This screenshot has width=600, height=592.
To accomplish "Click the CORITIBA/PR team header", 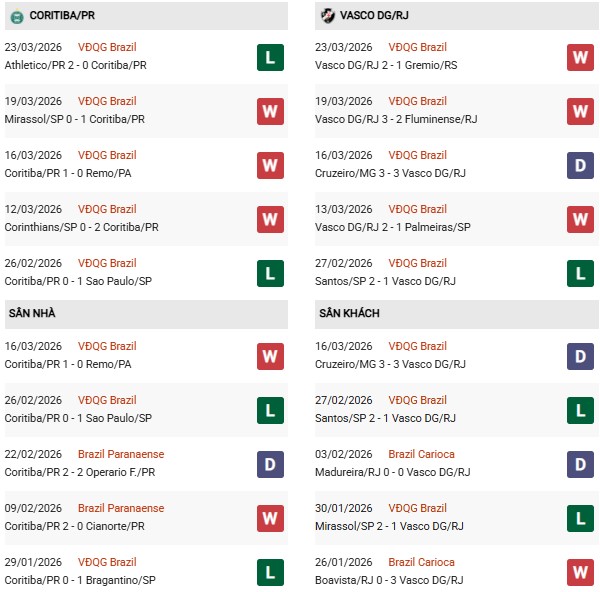I will (x=63, y=16).
